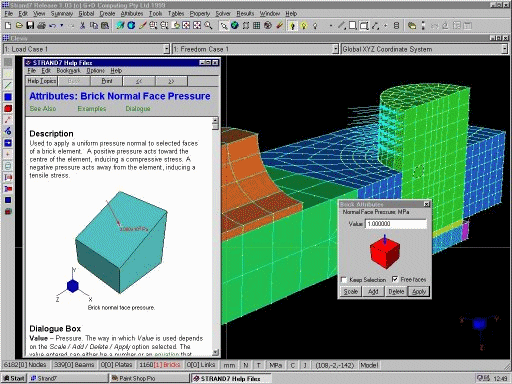Open the Freedom Case 1 dropdown

point(336,49)
